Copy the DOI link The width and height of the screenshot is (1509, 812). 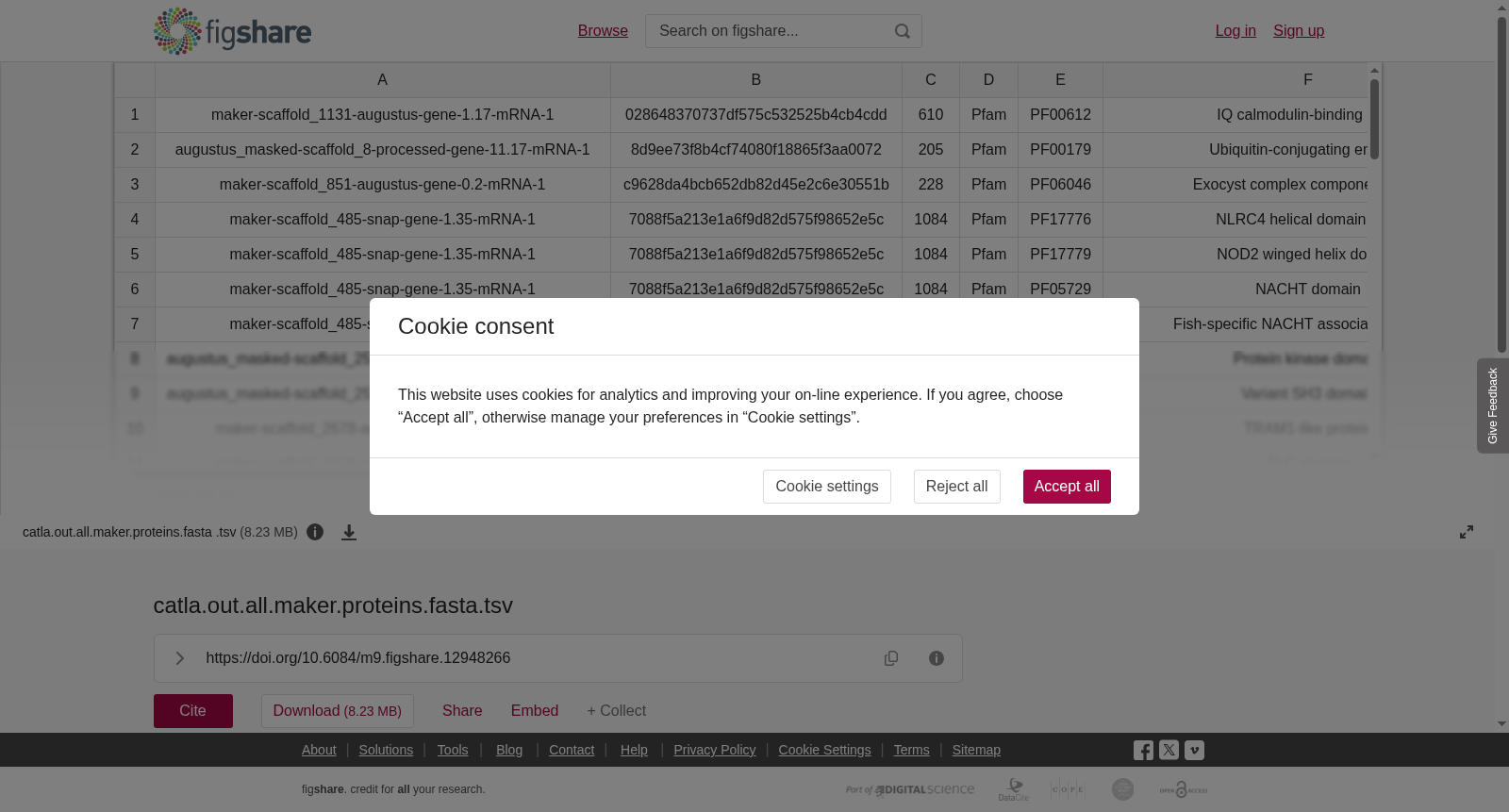pos(891,658)
